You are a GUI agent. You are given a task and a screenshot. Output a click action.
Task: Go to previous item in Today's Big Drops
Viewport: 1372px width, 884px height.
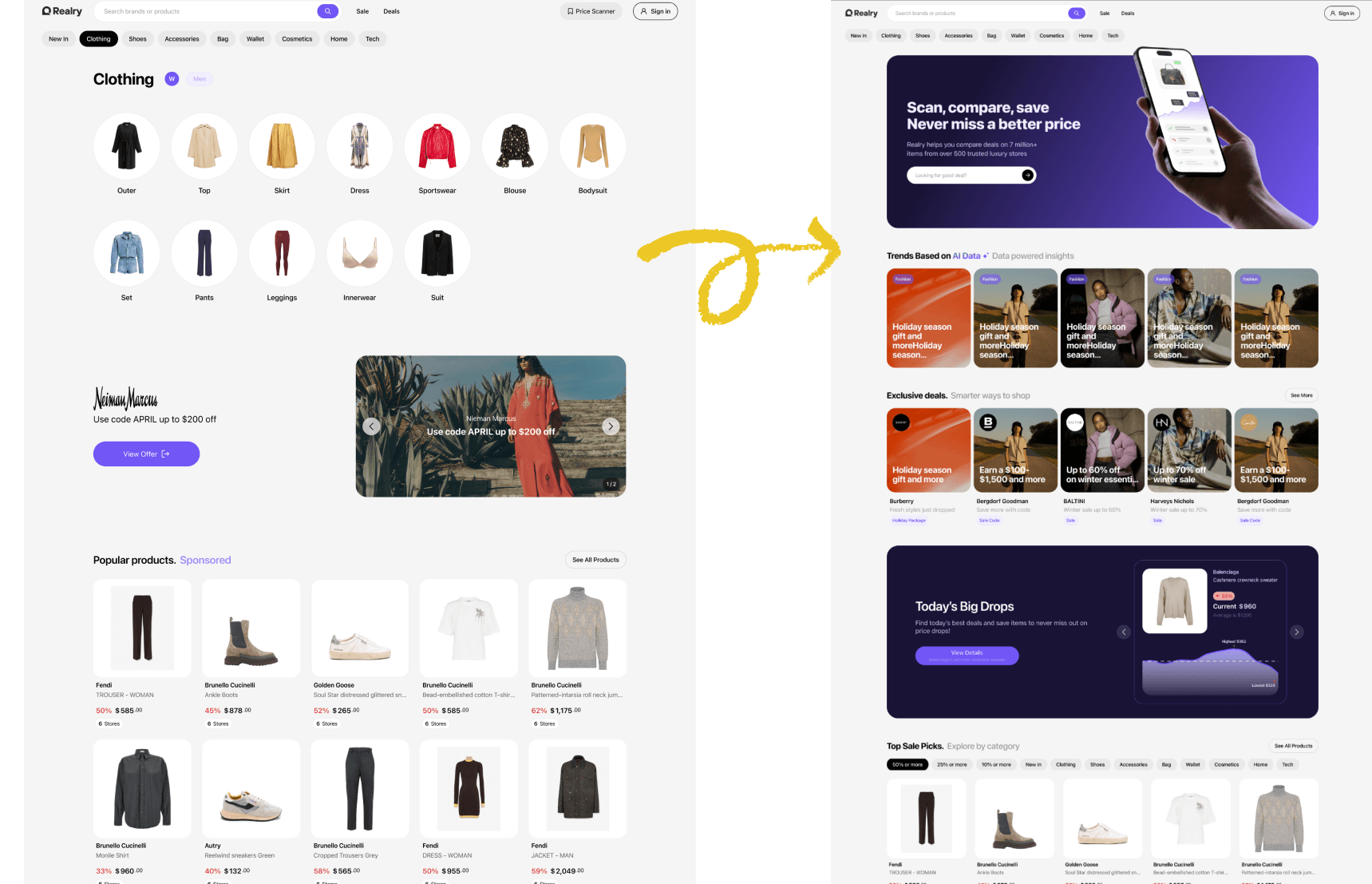click(1124, 632)
